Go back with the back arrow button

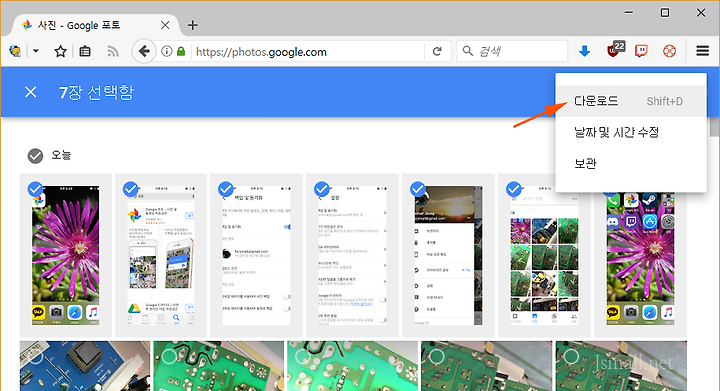144,51
